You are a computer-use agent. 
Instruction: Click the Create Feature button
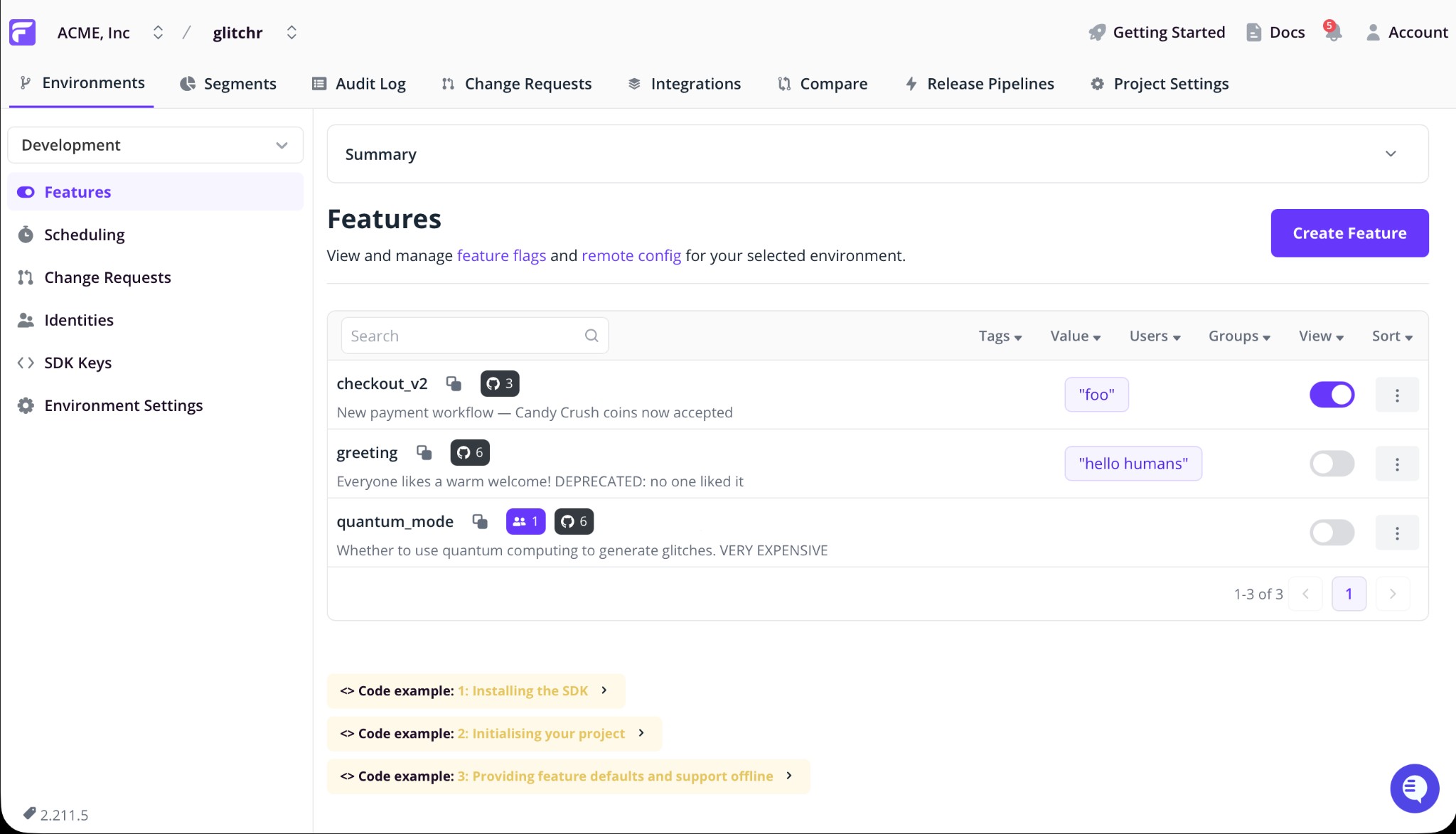click(1349, 233)
